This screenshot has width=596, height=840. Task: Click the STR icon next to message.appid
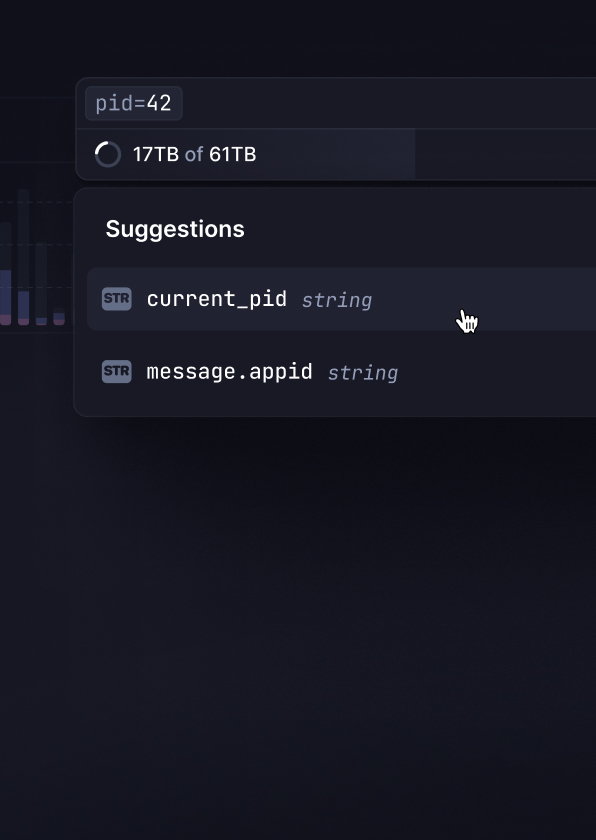(117, 371)
